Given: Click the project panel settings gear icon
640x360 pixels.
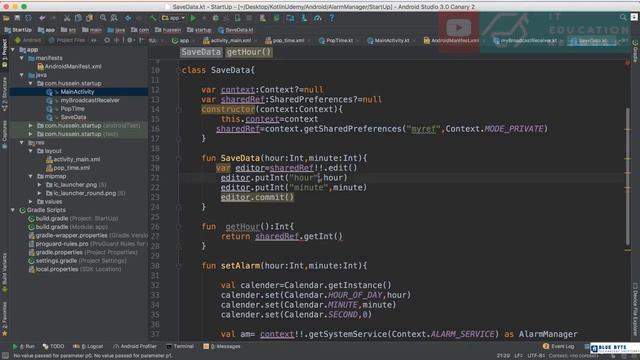Looking at the screenshot, I should pos(130,40).
